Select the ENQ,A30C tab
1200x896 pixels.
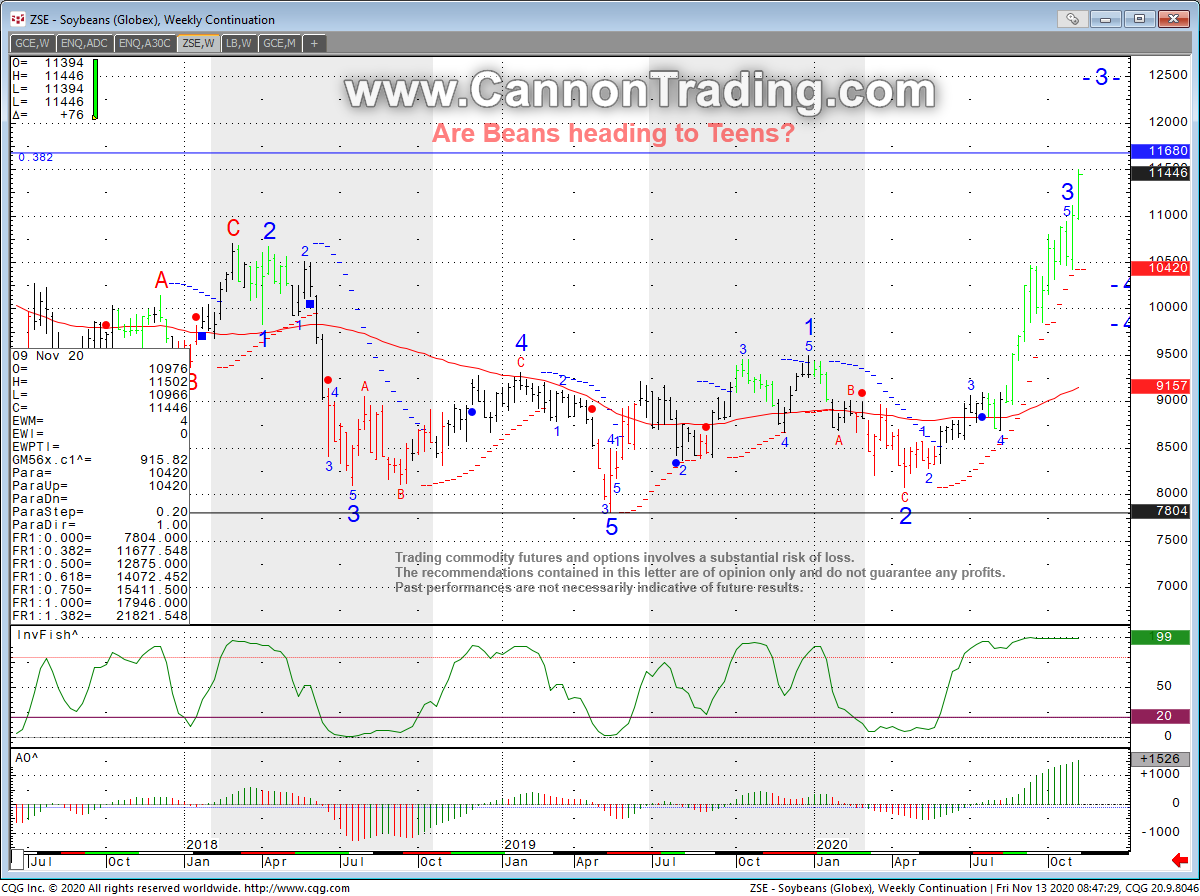pyautogui.click(x=145, y=43)
